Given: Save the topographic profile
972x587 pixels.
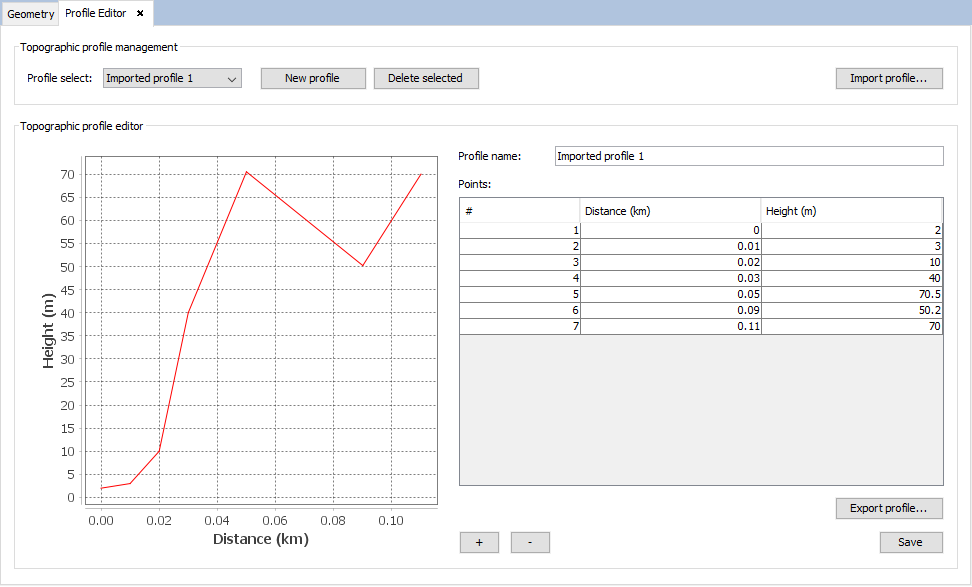Looking at the screenshot, I should [910, 542].
